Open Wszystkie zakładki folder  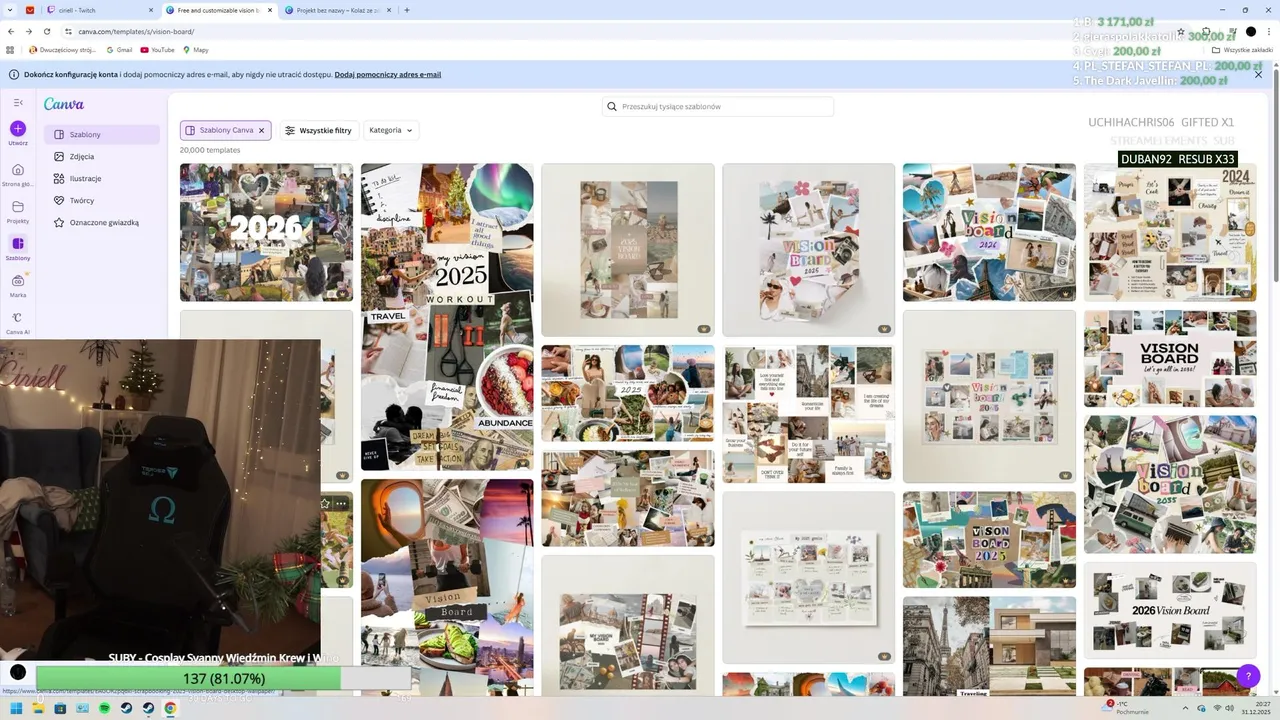pyautogui.click(x=1242, y=49)
